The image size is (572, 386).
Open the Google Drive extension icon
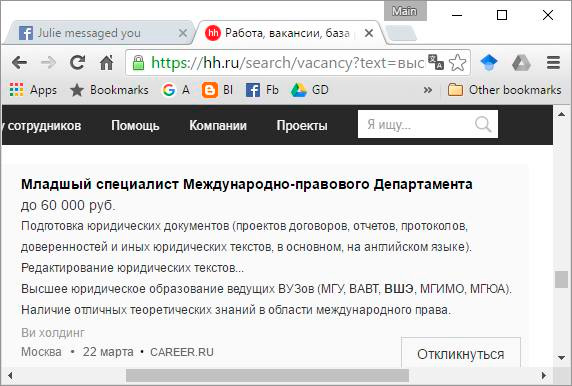521,63
